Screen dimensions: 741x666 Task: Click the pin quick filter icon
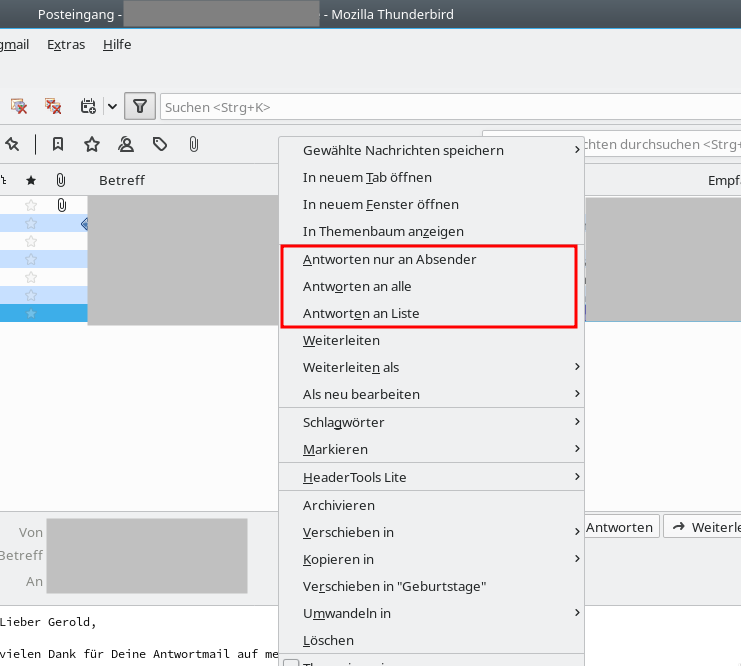tap(12, 145)
